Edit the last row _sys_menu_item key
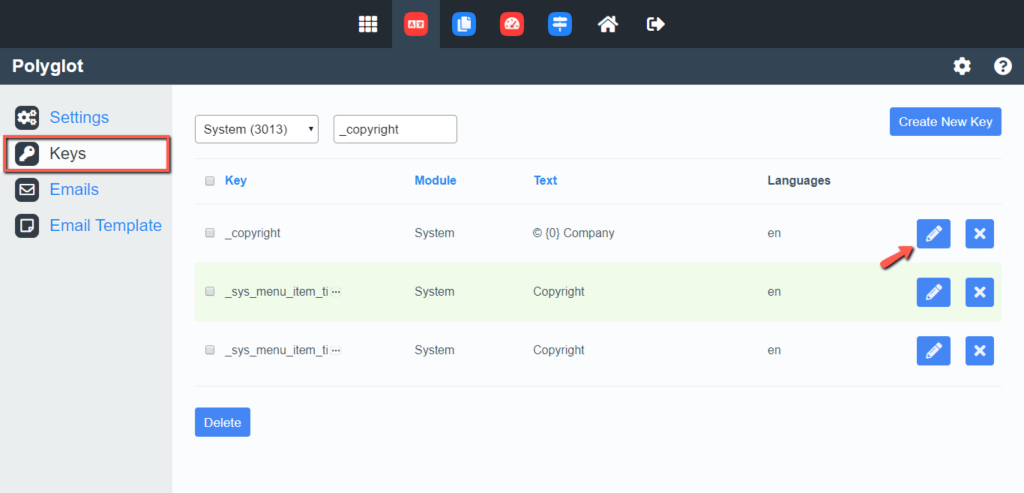The height and width of the screenshot is (493, 1024). pyautogui.click(x=933, y=351)
